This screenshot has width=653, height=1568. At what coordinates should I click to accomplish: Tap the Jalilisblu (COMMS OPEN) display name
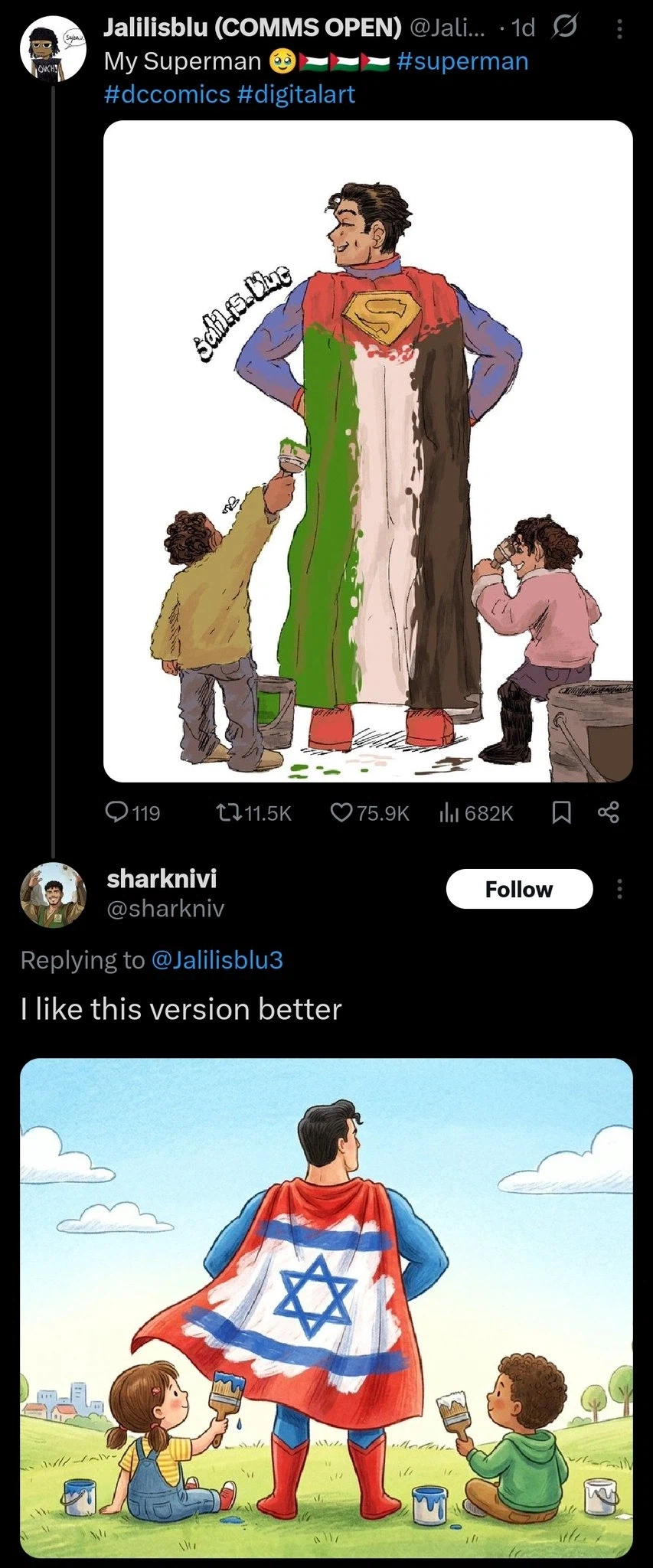tap(253, 28)
